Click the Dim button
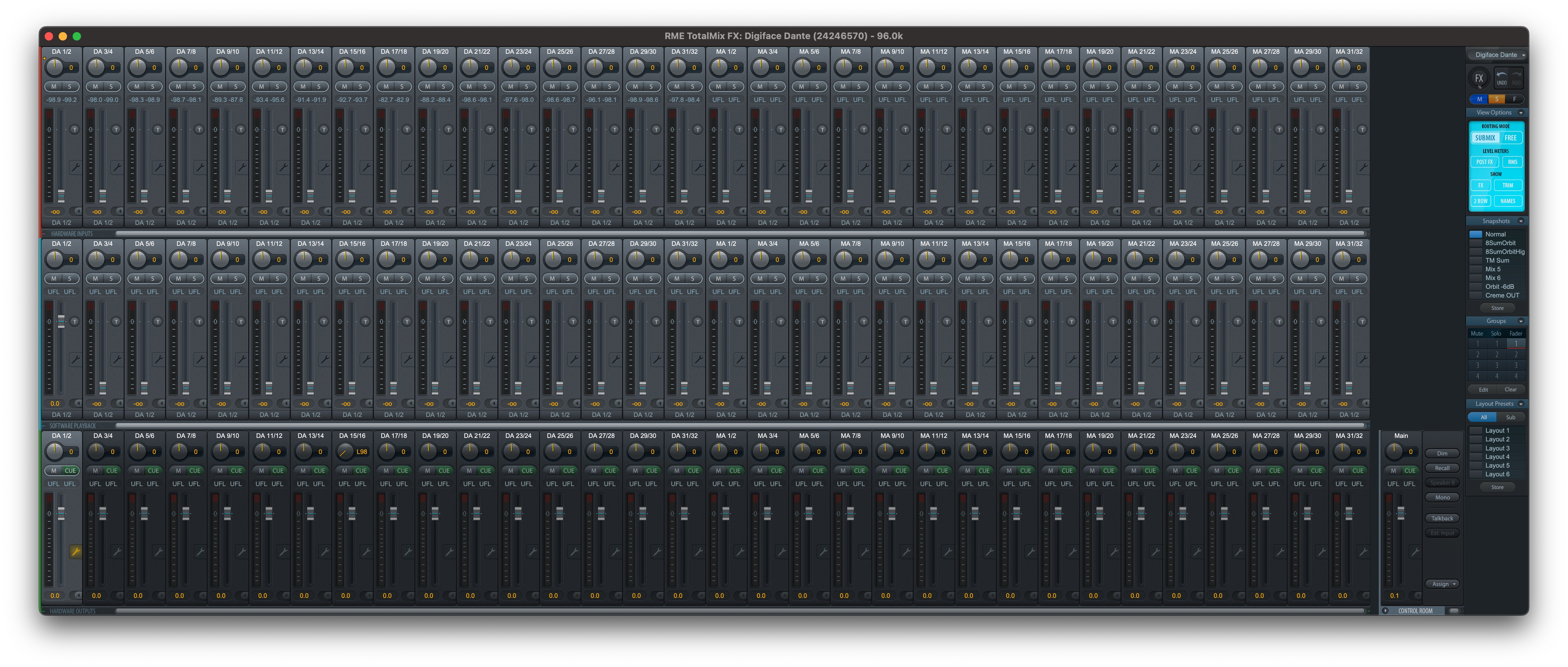1568x667 pixels. [x=1442, y=453]
